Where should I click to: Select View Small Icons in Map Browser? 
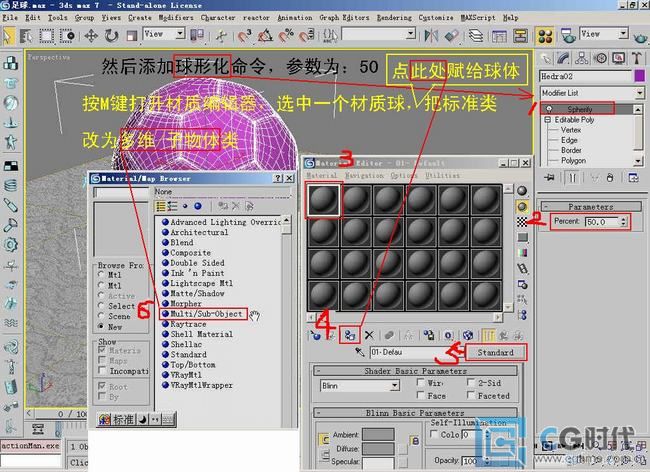tap(185, 206)
